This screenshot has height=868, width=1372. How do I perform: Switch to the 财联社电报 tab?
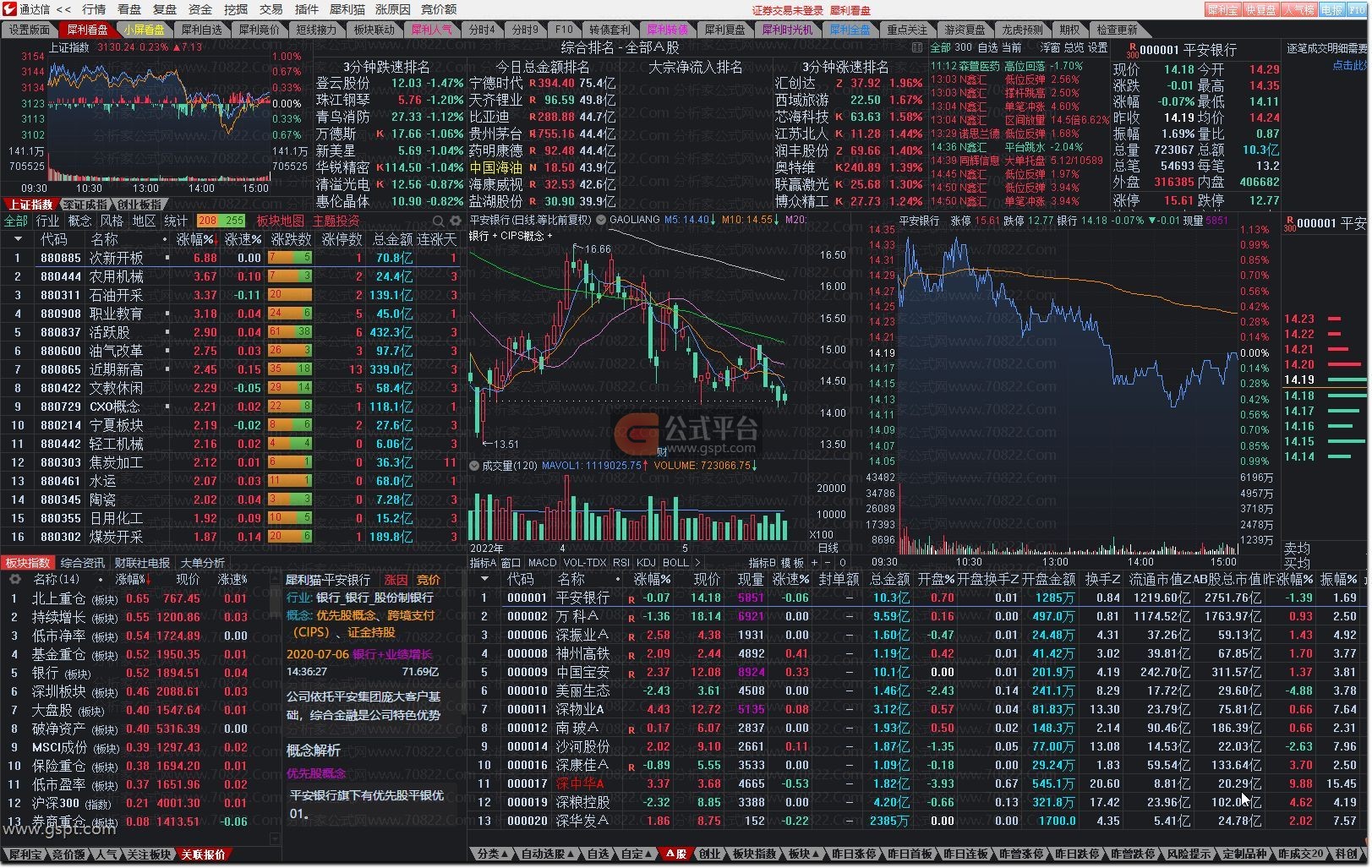[142, 563]
